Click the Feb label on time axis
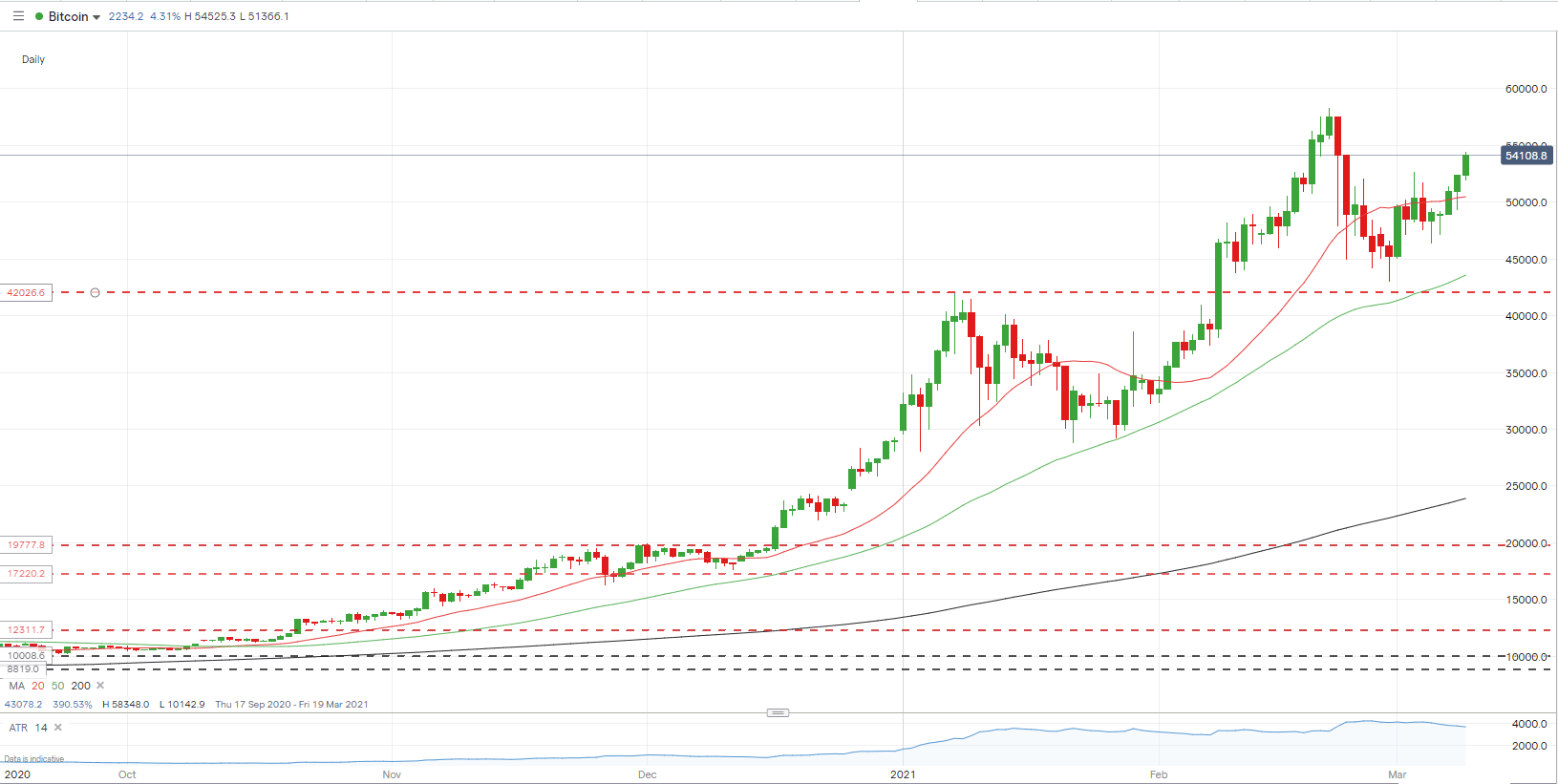1558x784 pixels. tap(1159, 774)
